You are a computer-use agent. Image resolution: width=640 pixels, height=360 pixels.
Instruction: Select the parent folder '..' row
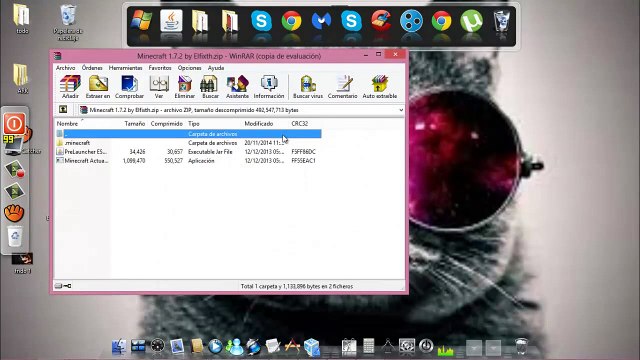click(188, 134)
